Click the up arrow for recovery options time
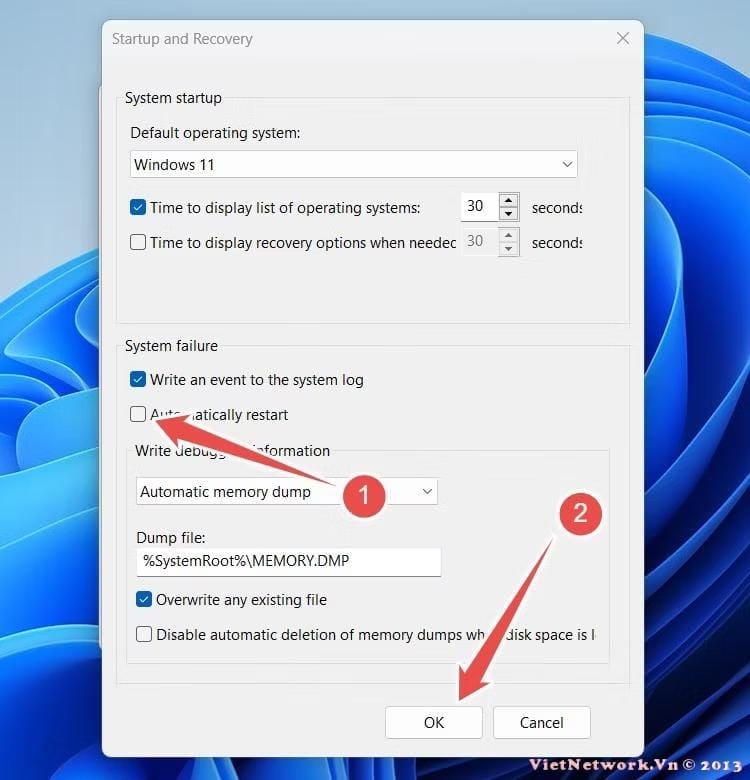This screenshot has width=750, height=780. [509, 235]
